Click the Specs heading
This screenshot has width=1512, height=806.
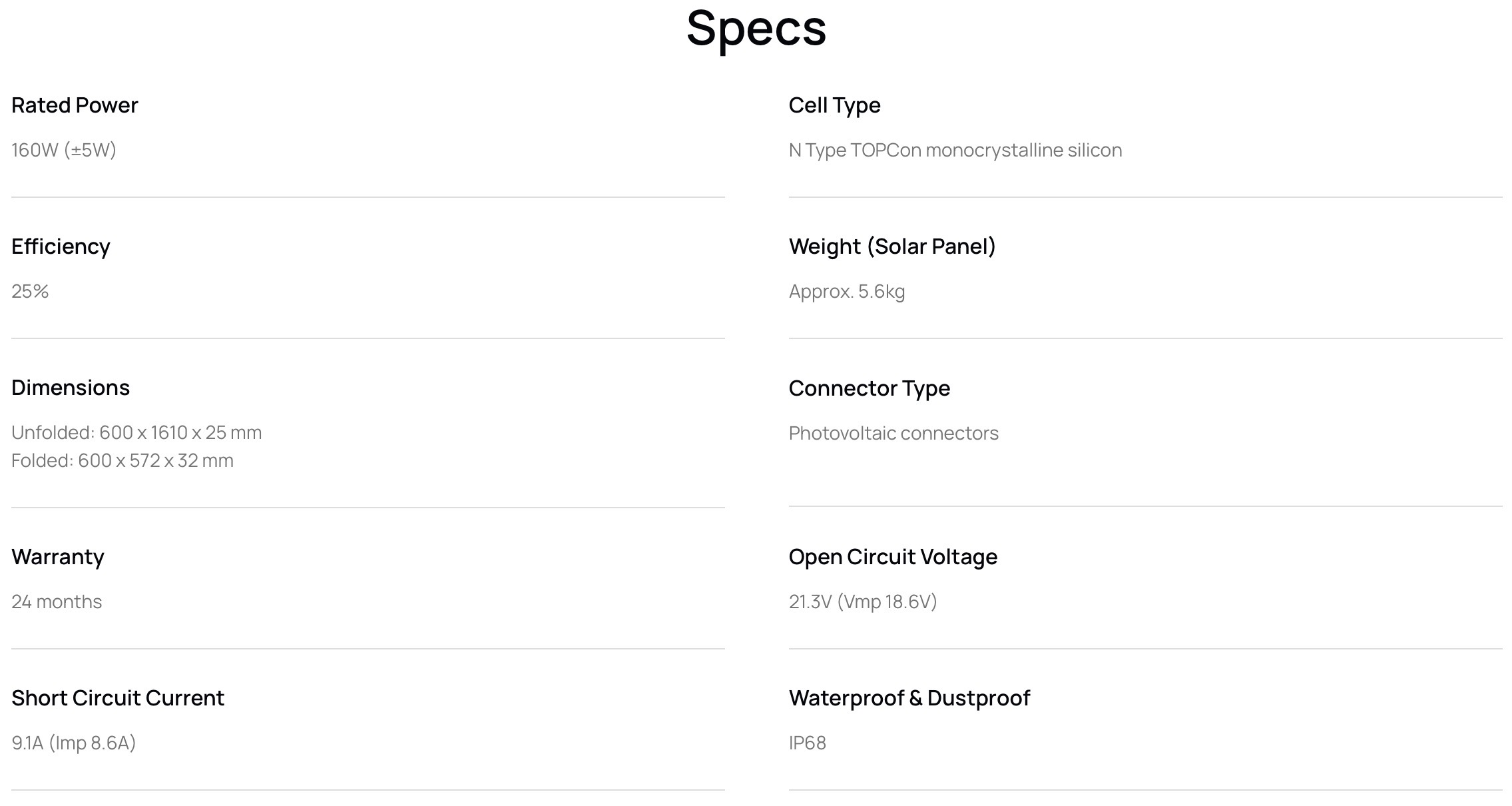[x=756, y=28]
